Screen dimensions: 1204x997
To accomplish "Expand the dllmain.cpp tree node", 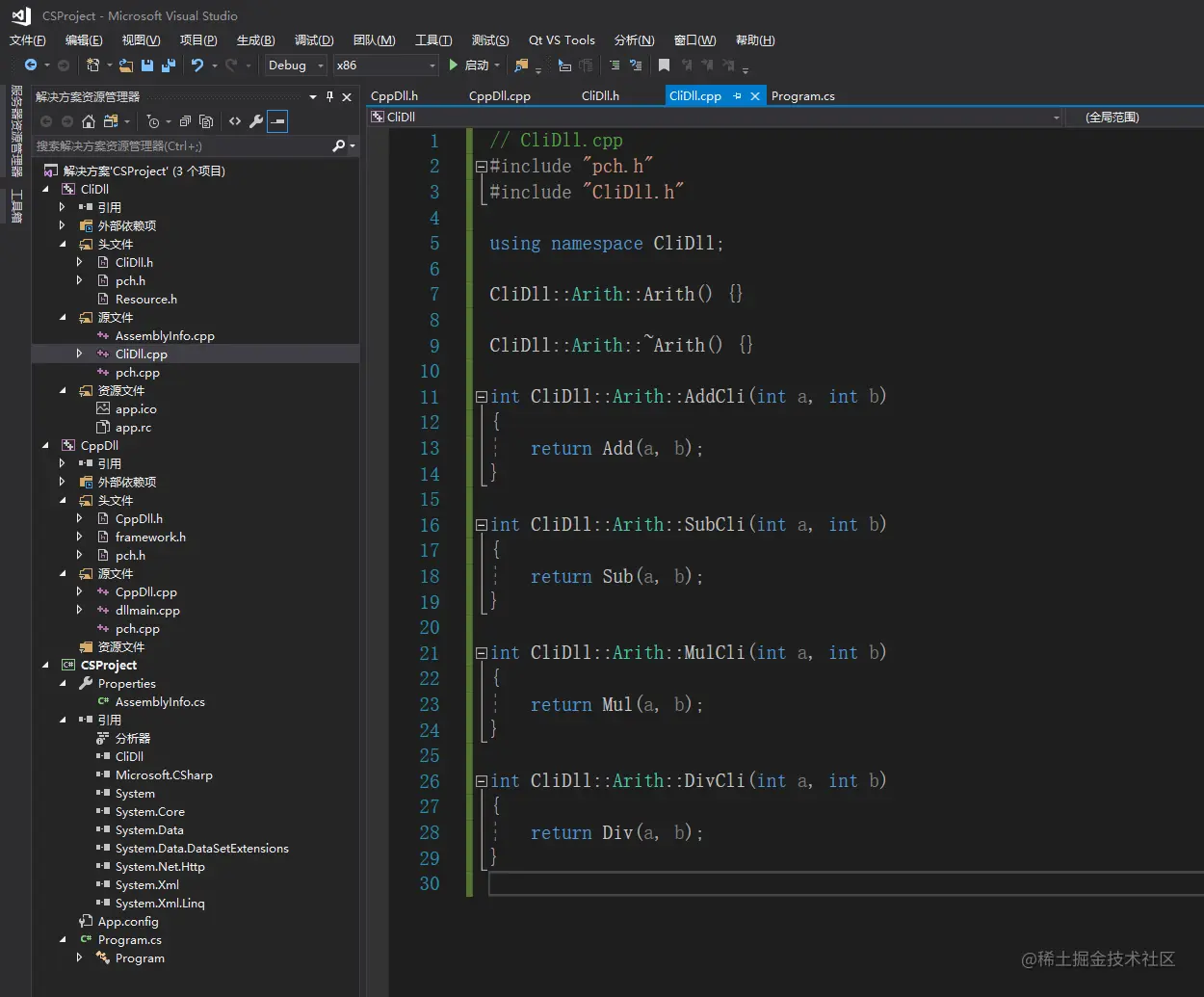I will click(79, 611).
